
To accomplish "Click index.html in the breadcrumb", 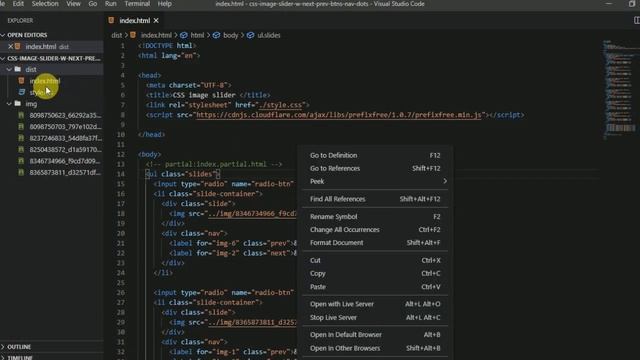I will [156, 35].
